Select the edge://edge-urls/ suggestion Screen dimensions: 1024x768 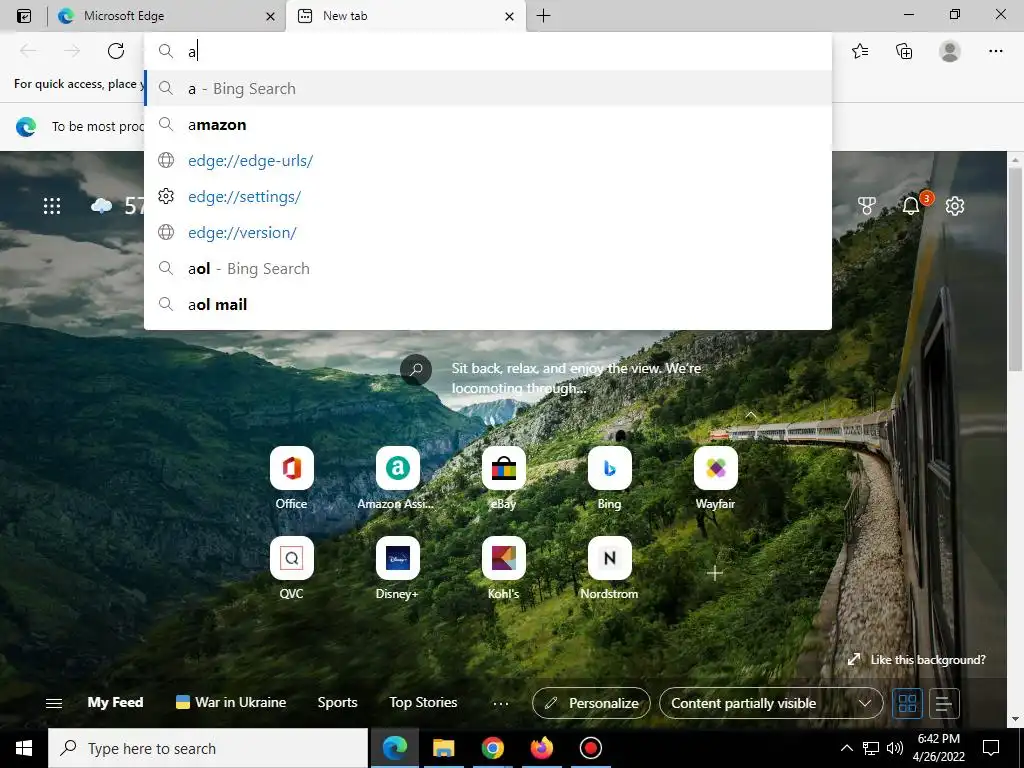click(x=488, y=160)
